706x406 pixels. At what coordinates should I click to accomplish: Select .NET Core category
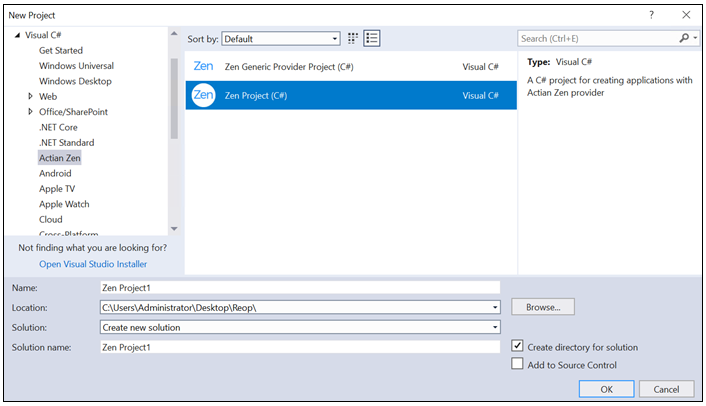pos(58,127)
